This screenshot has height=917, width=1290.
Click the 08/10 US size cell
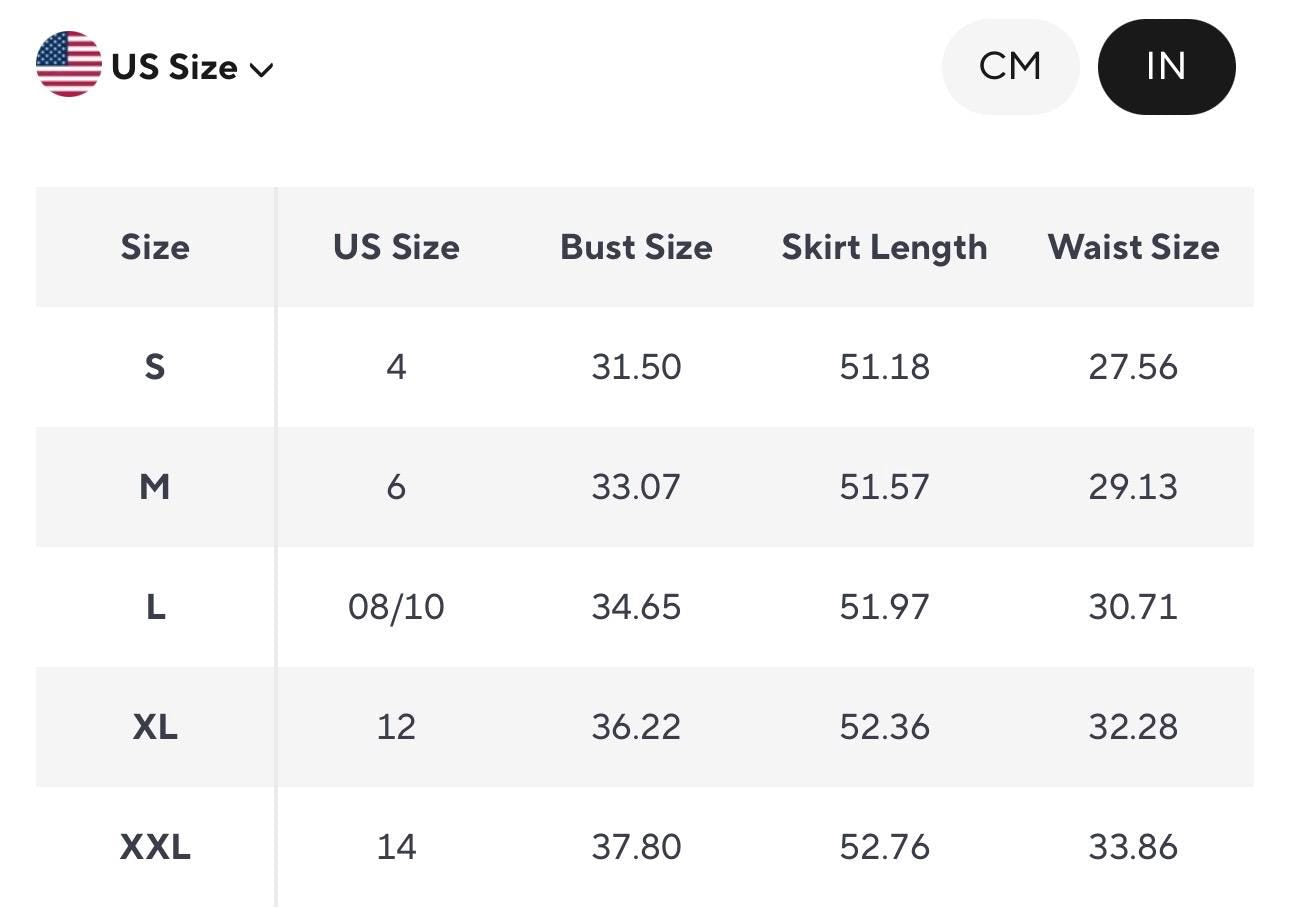tap(396, 607)
